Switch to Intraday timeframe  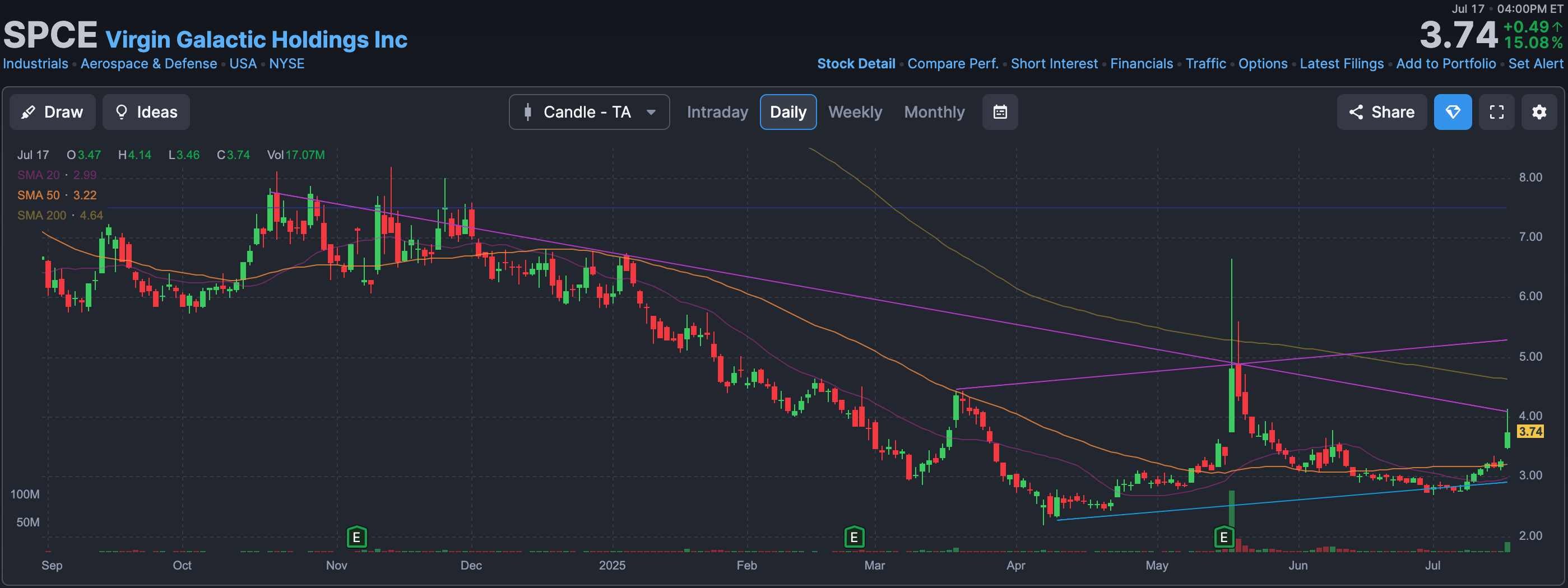717,112
